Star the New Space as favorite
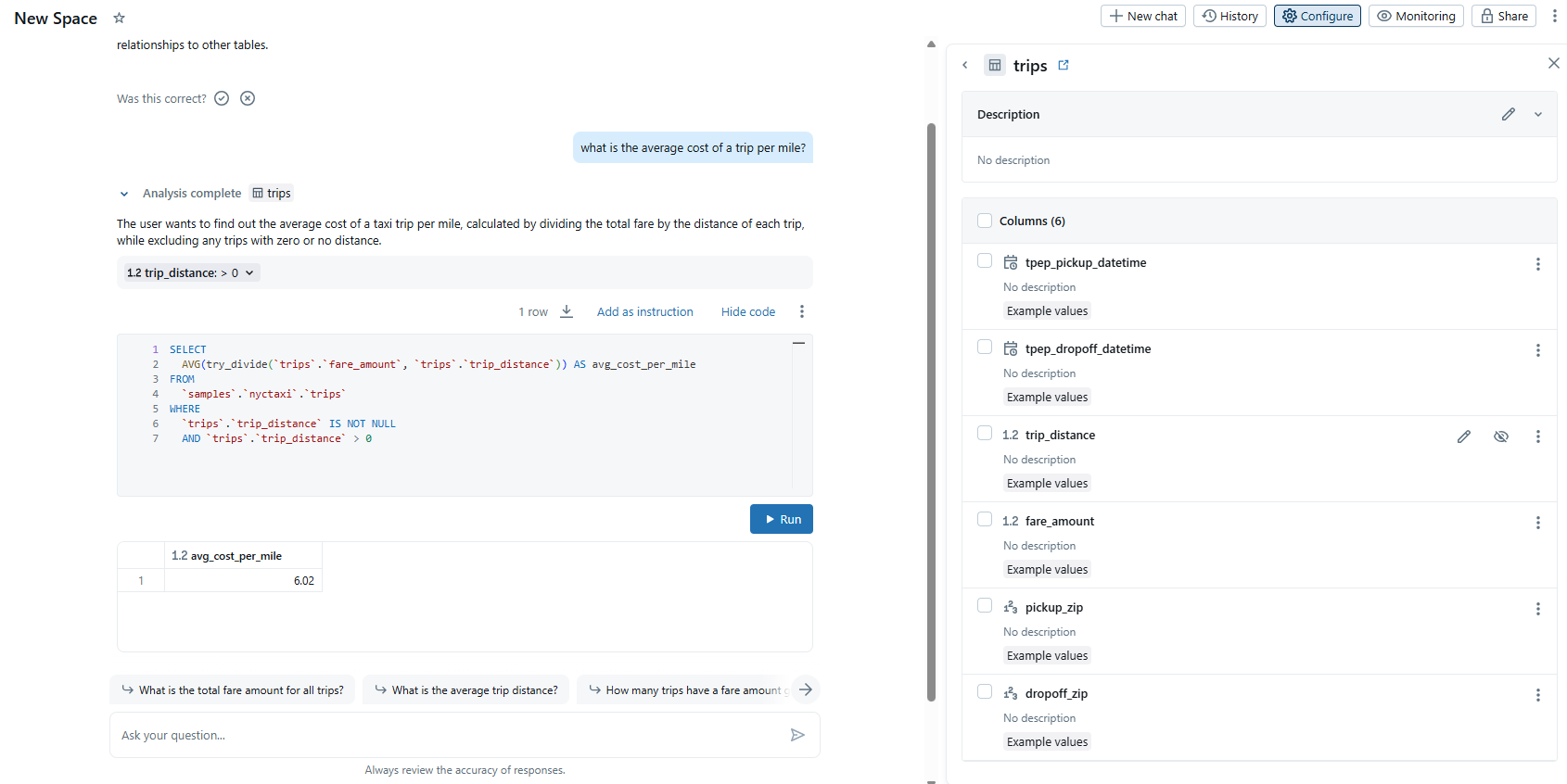1567x784 pixels. (119, 18)
